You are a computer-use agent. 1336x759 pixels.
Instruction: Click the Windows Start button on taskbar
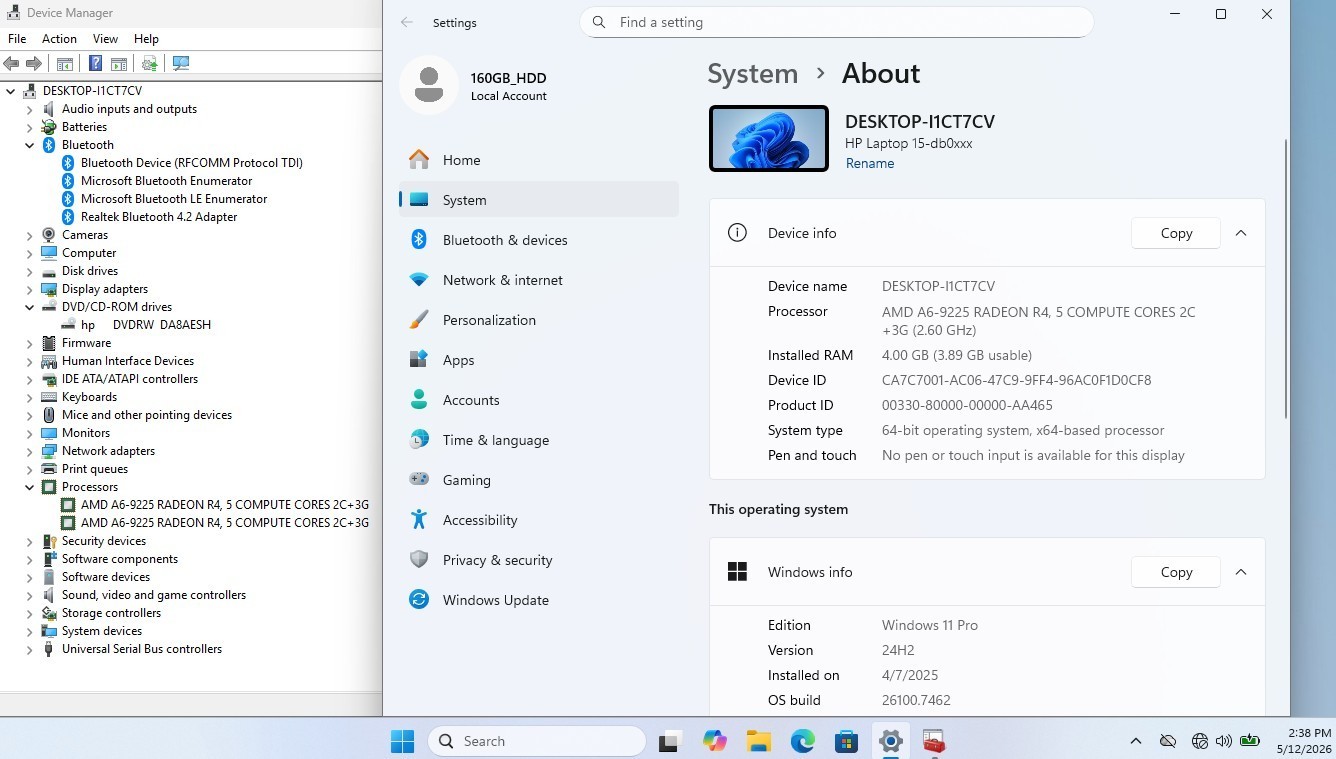403,741
